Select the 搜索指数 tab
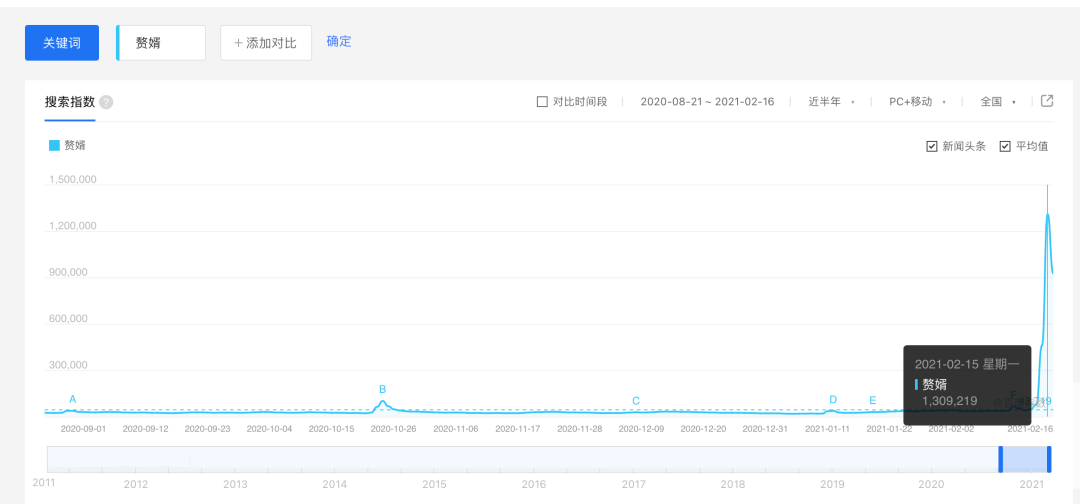1080x504 pixels. click(x=69, y=102)
